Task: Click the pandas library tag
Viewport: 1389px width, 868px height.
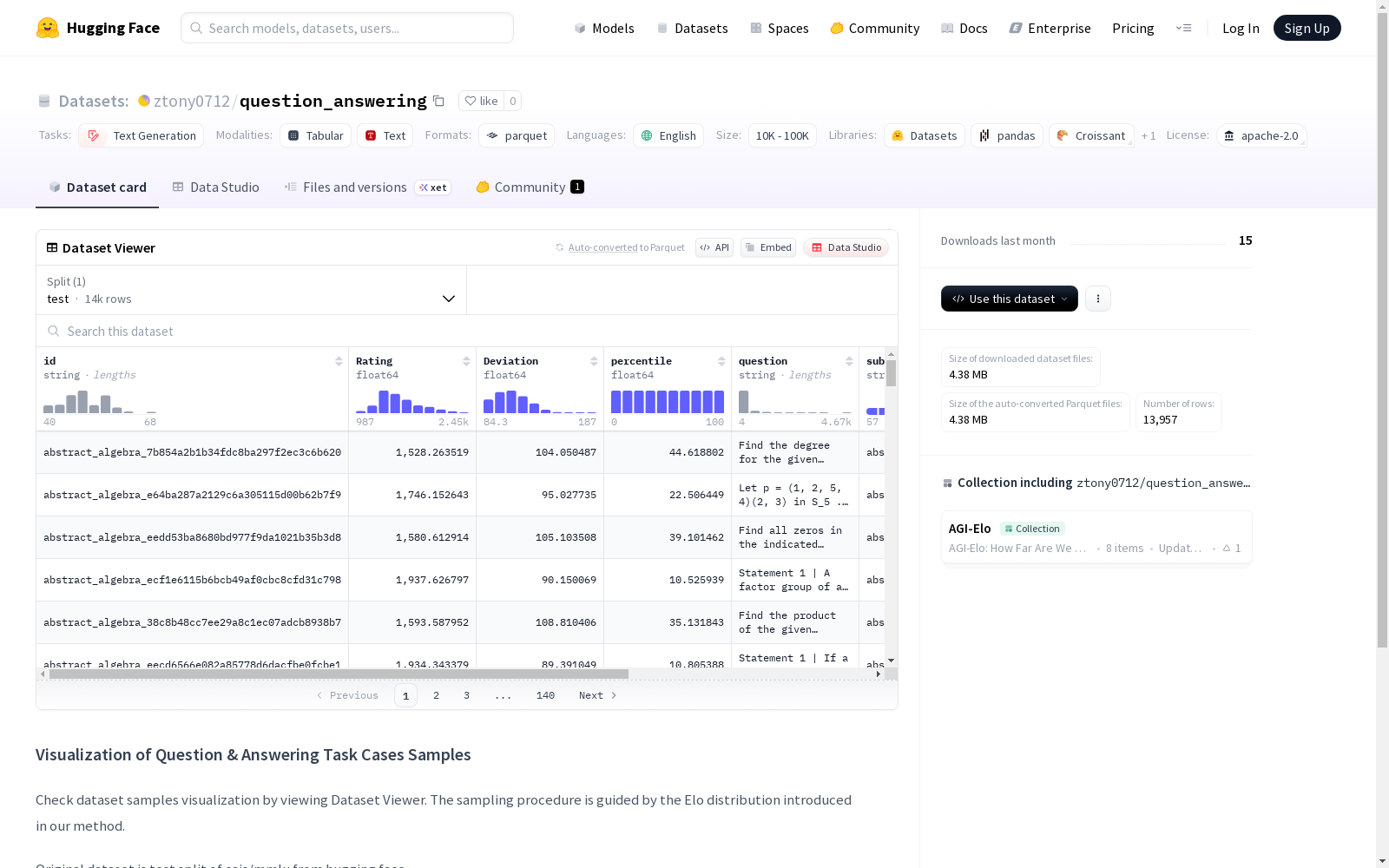Action: [x=1007, y=135]
